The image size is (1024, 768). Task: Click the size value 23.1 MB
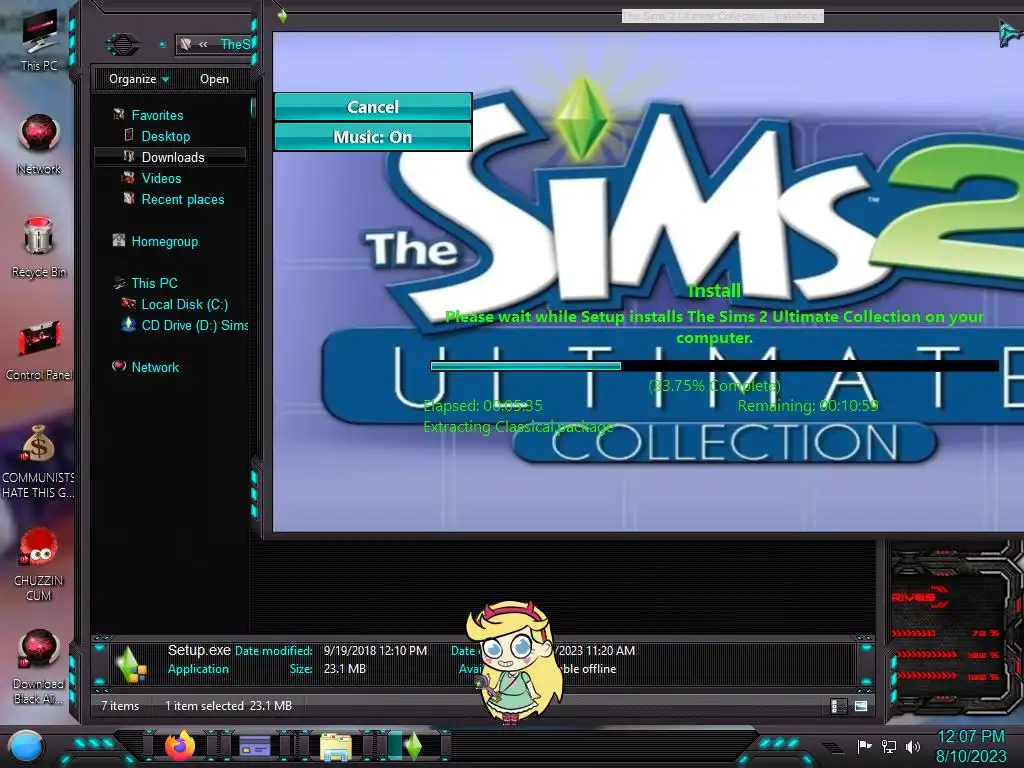click(x=345, y=669)
